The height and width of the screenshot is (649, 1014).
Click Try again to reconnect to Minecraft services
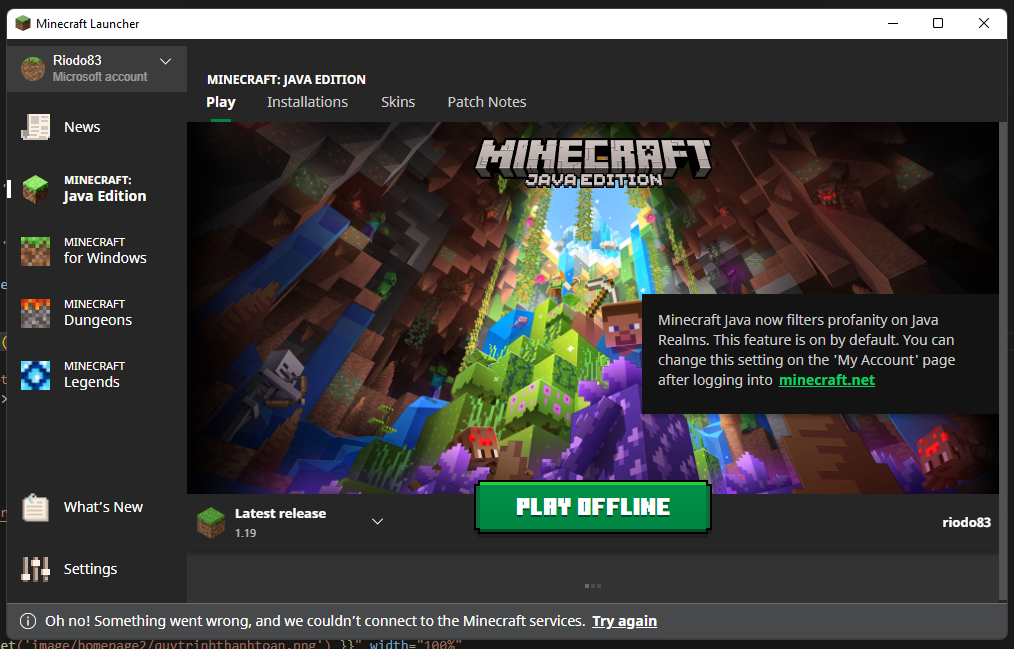[624, 620]
